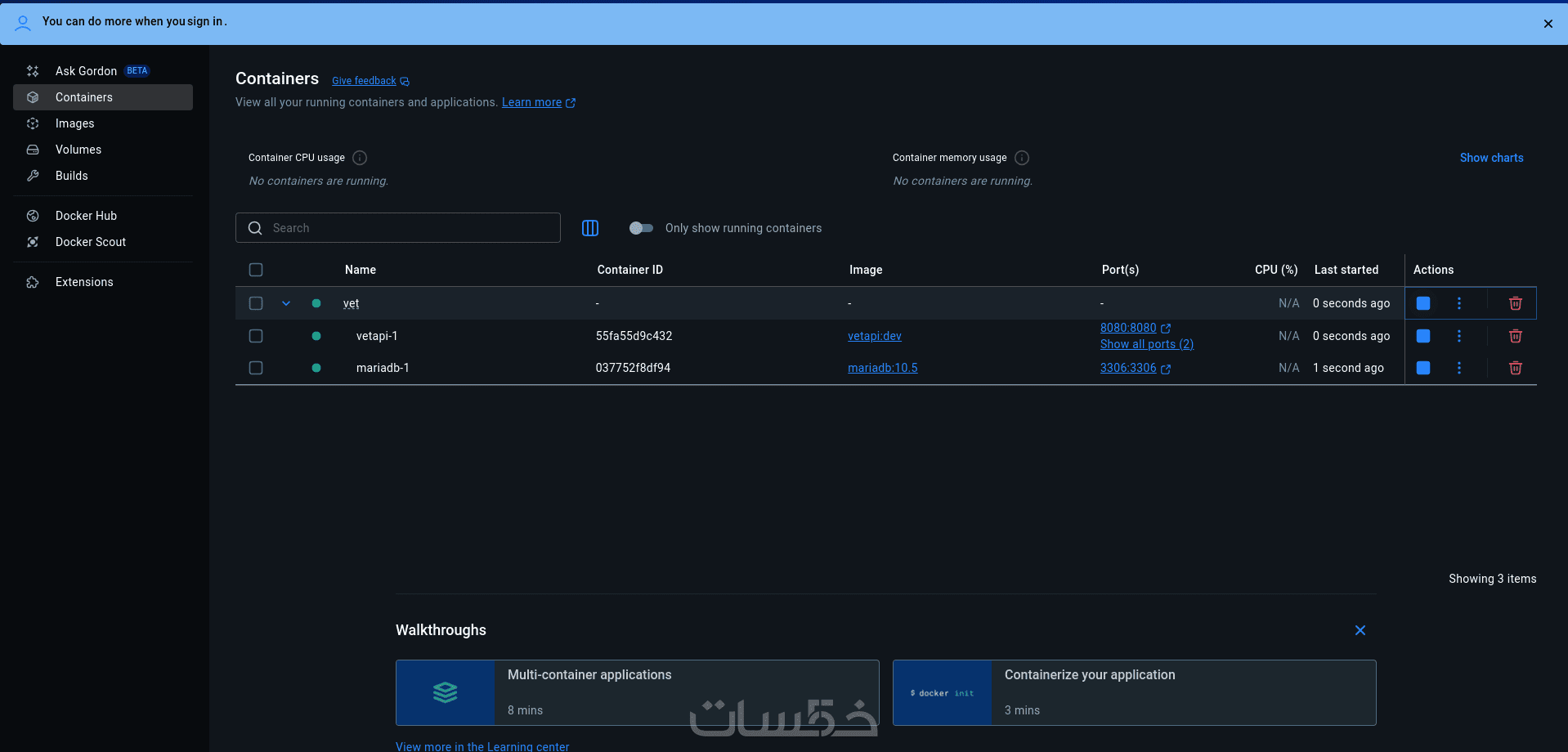Open the vetapi:dev image link
The width and height of the screenshot is (1568, 752).
[x=875, y=336]
